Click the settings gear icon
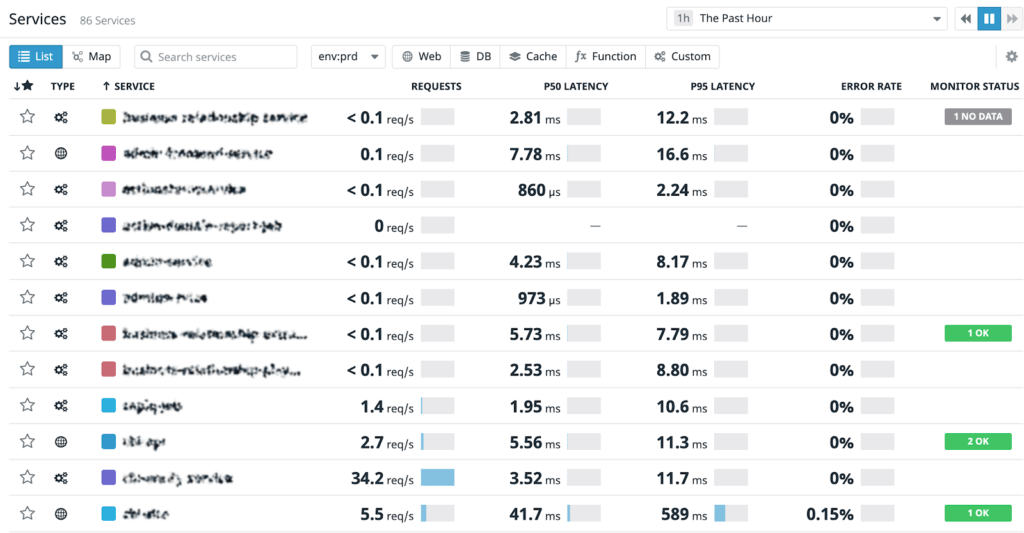The height and width of the screenshot is (533, 1024). (1012, 57)
